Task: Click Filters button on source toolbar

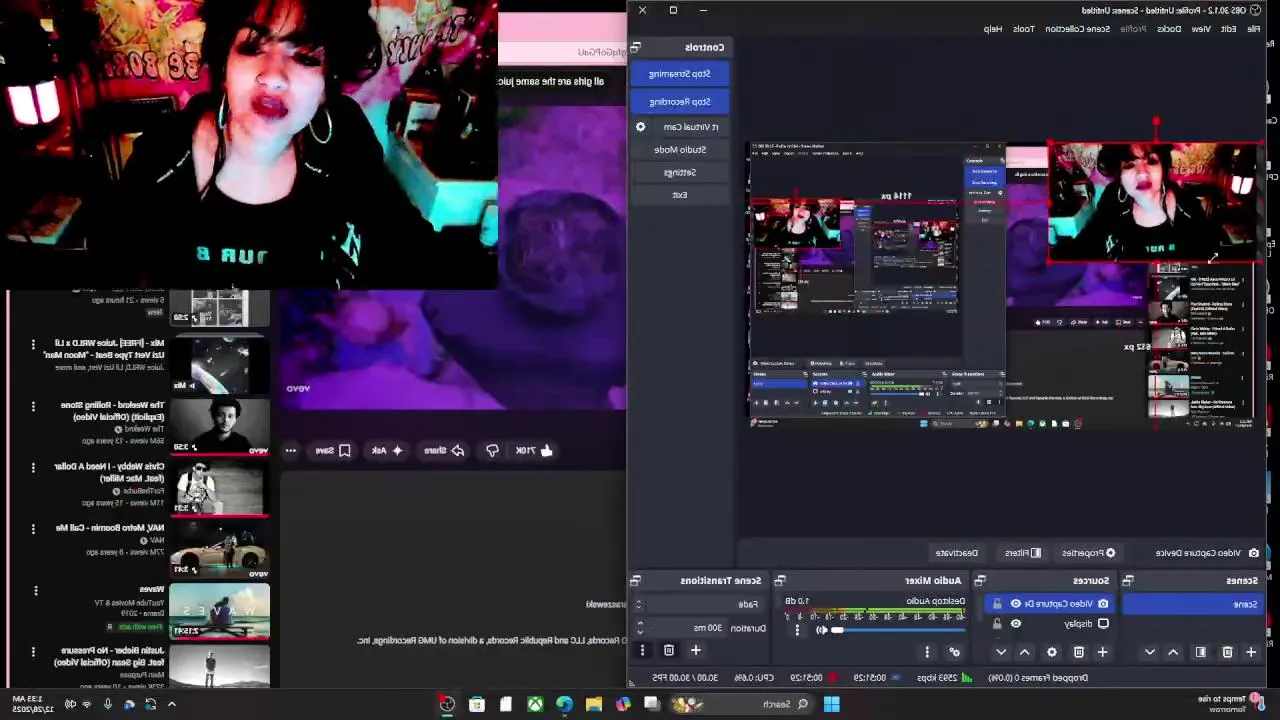Action: pos(1023,553)
